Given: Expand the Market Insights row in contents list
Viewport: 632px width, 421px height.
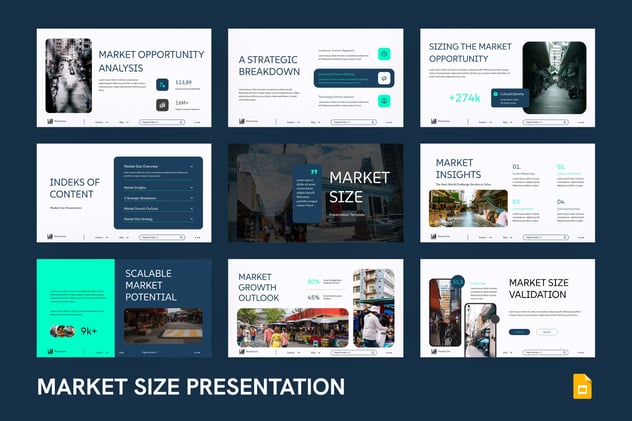Looking at the screenshot, I should click(x=193, y=187).
